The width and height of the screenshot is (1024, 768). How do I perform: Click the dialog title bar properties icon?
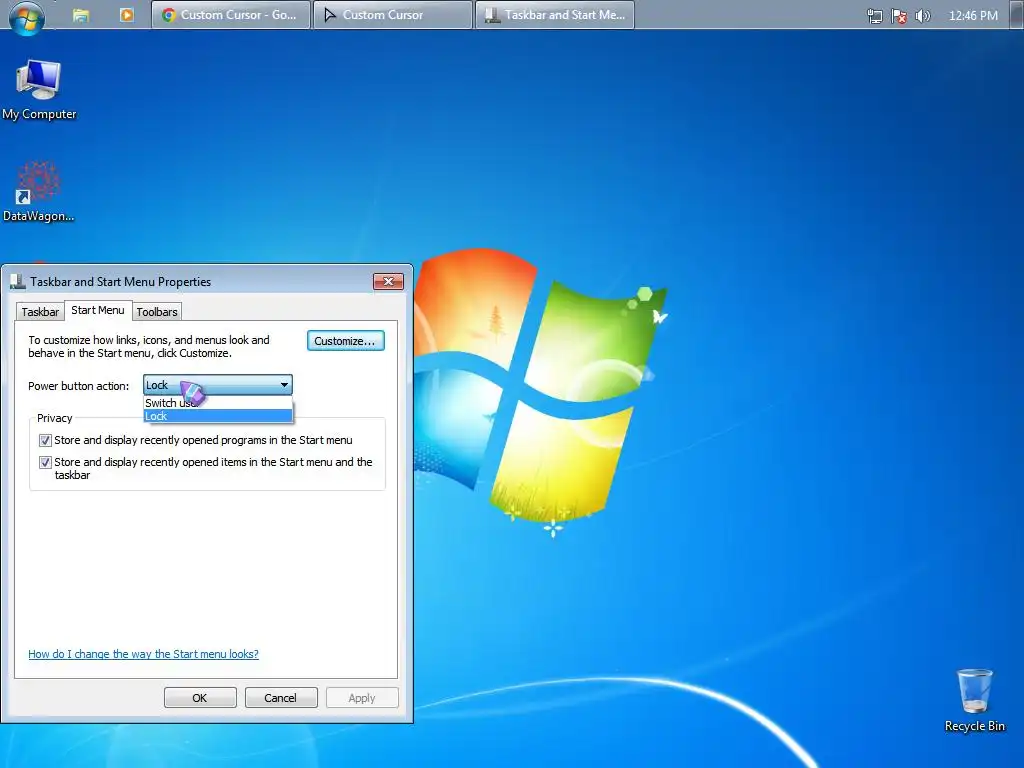point(18,281)
